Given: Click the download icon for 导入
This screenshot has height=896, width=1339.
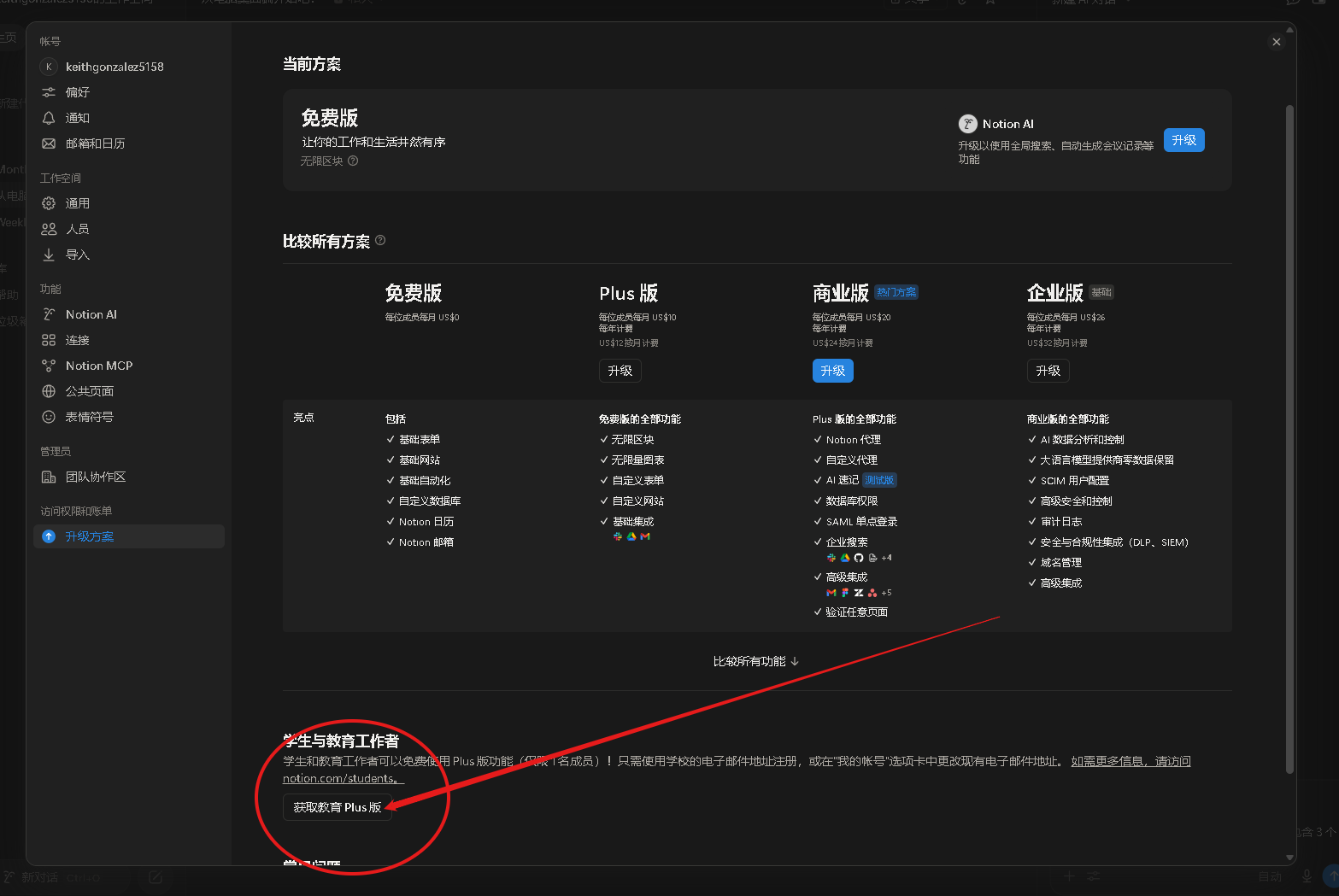Looking at the screenshot, I should (49, 255).
